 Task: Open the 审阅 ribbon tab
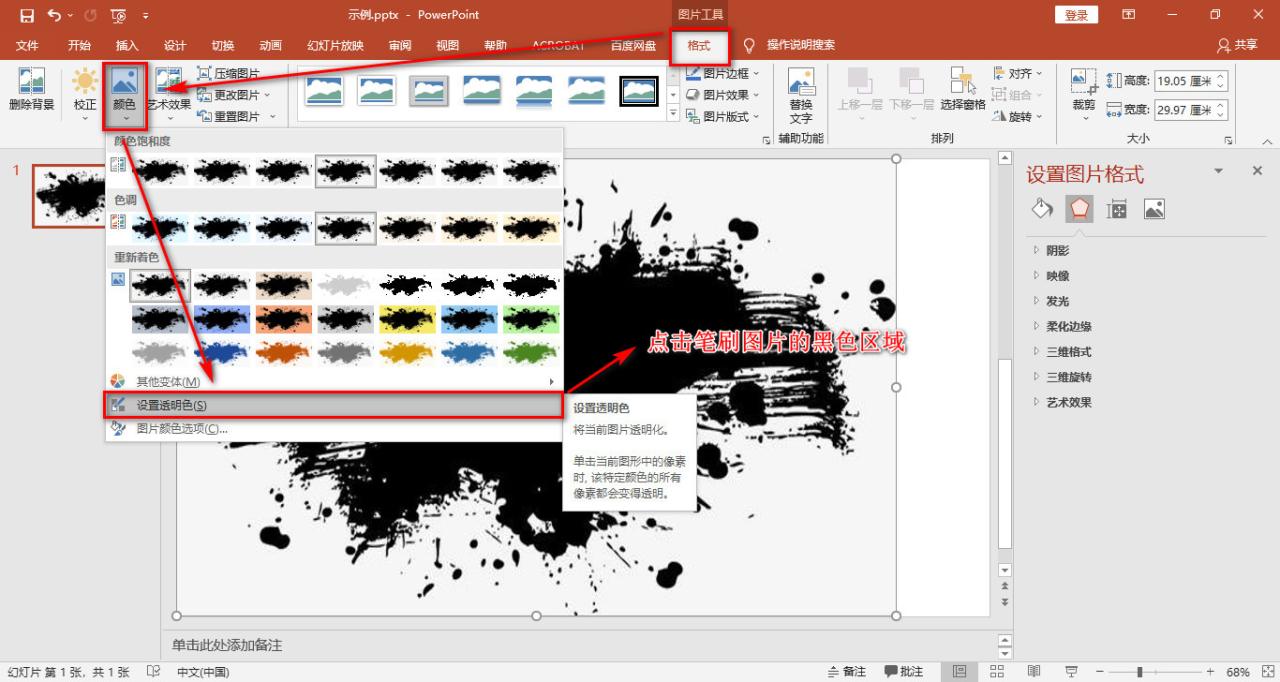pos(399,45)
